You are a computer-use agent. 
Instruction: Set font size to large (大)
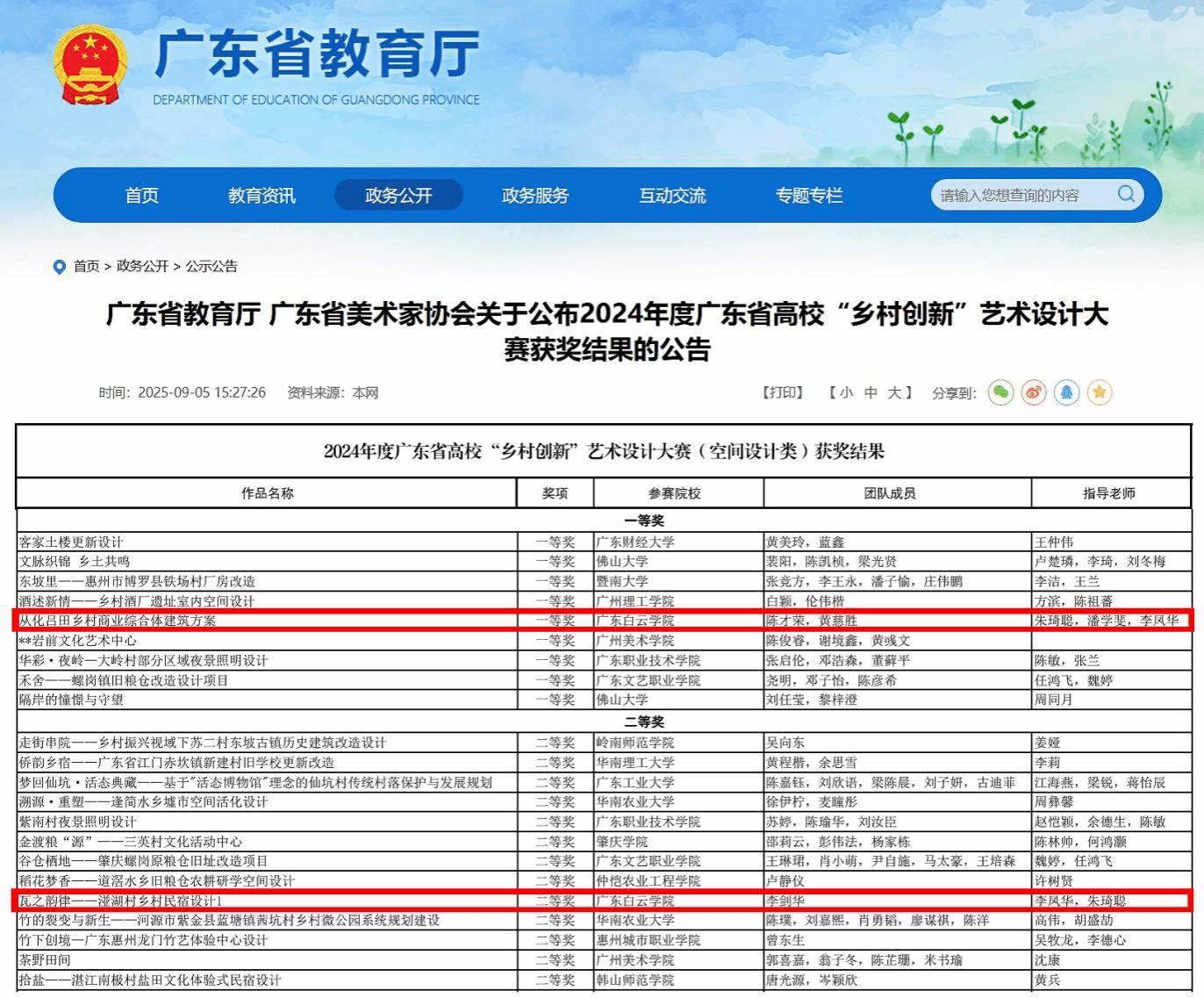pos(894,392)
